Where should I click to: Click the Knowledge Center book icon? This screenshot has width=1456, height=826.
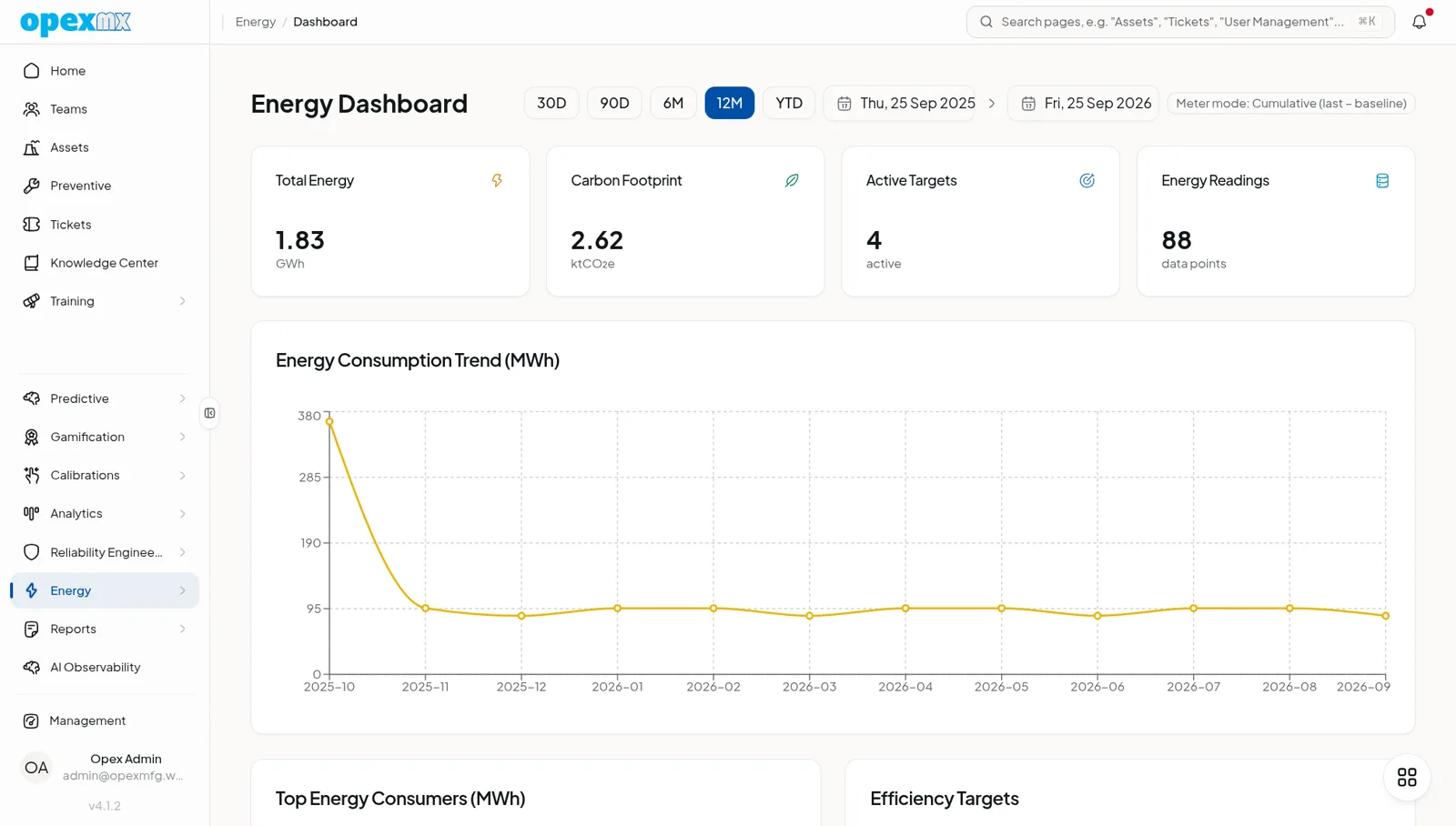click(x=32, y=263)
